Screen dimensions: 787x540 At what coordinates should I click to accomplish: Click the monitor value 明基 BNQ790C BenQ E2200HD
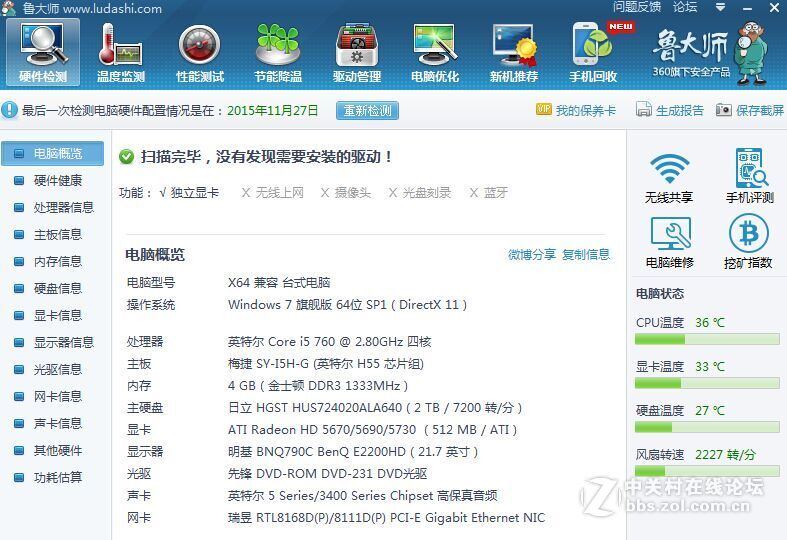[353, 452]
